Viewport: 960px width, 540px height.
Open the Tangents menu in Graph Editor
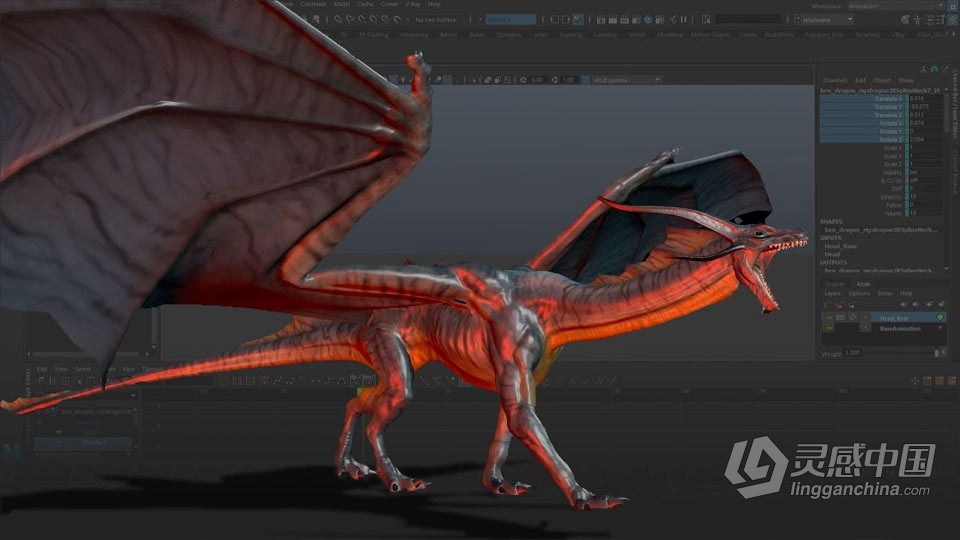tap(153, 369)
